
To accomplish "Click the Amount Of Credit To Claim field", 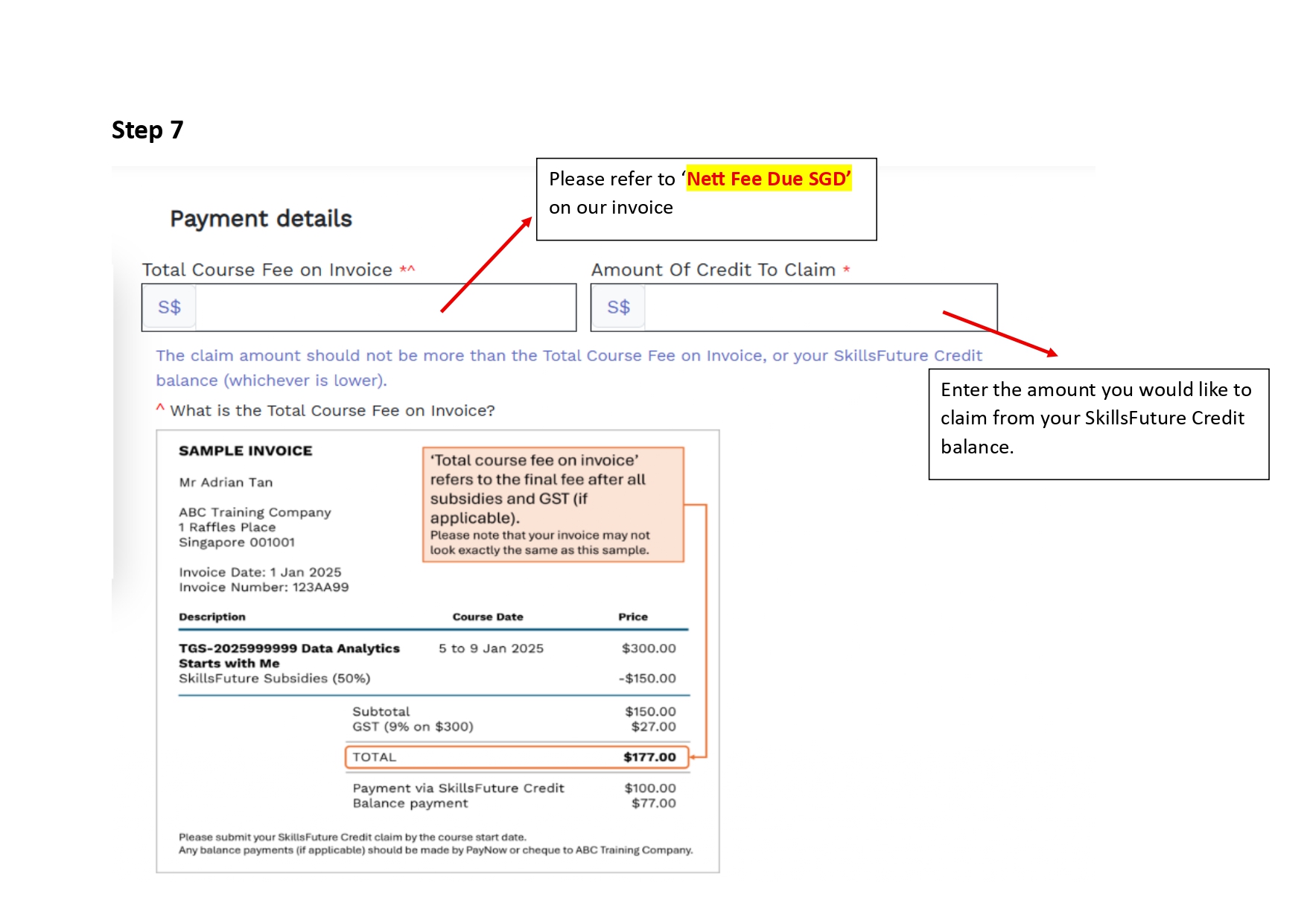I will [819, 308].
